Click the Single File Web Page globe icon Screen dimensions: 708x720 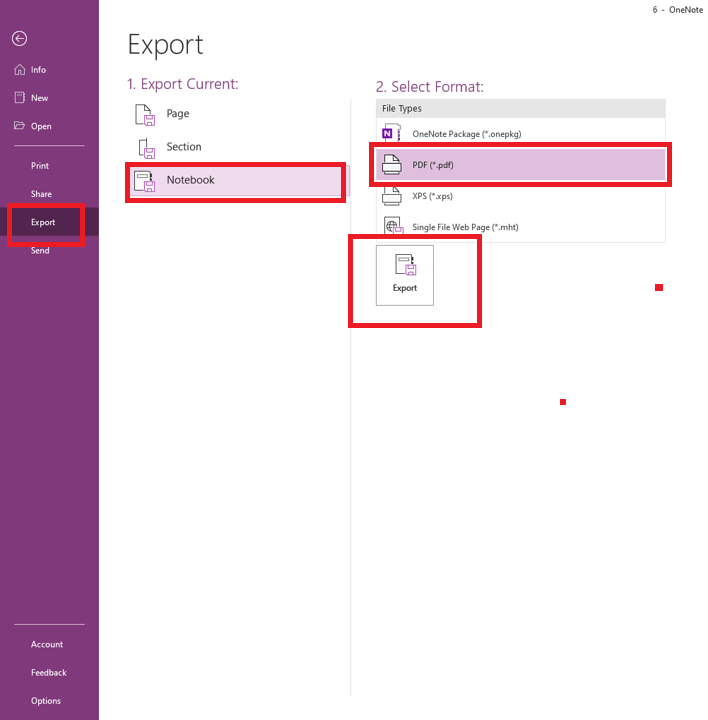pyautogui.click(x=393, y=226)
